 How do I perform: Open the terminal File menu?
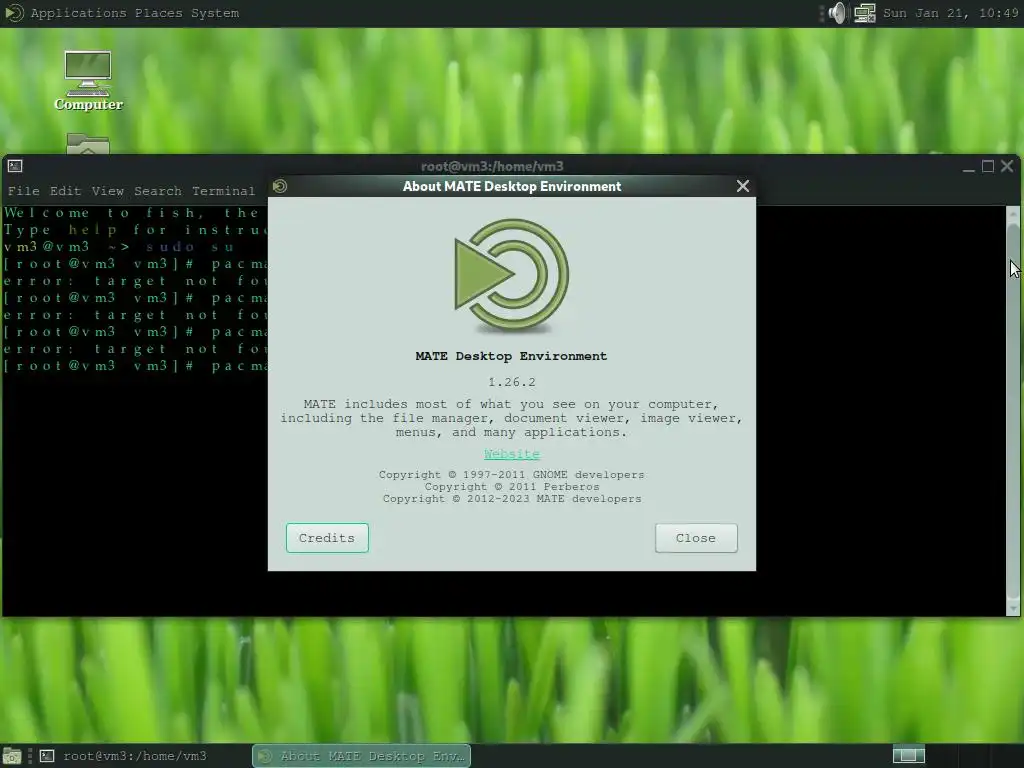(24, 191)
